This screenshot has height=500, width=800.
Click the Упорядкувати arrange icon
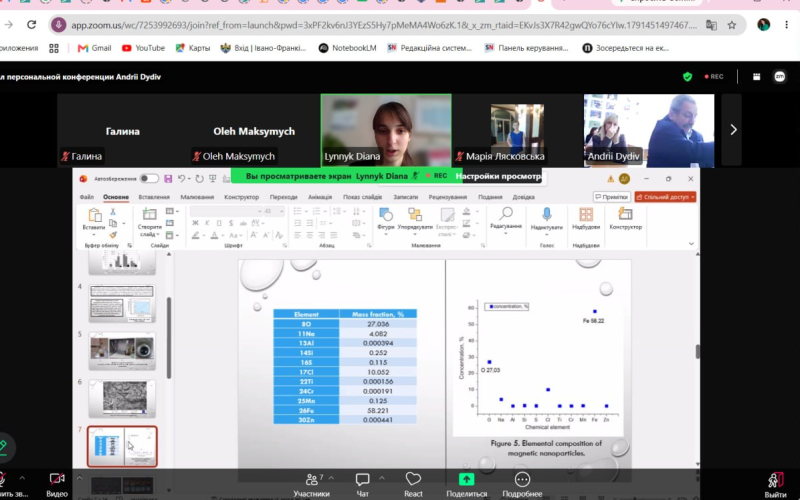(x=415, y=214)
